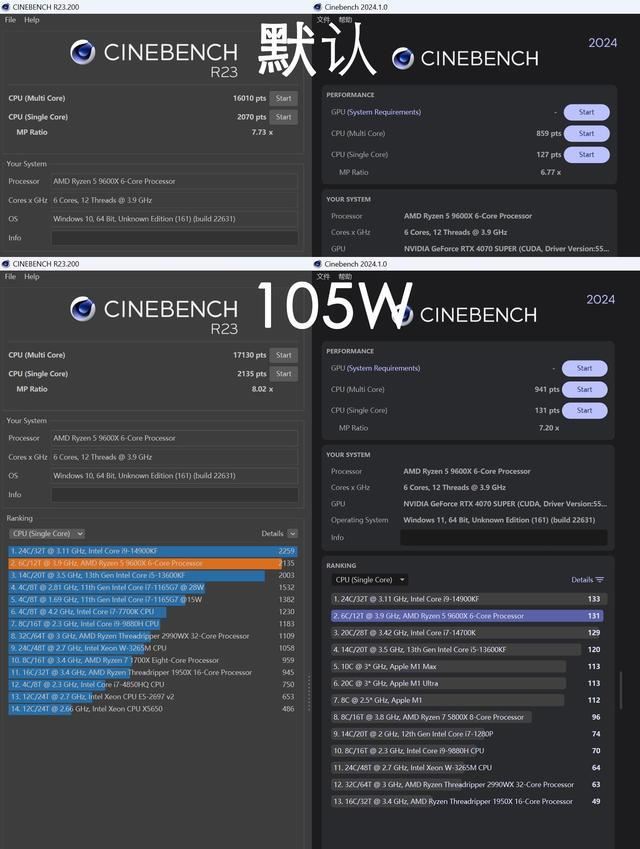Viewport: 640px width, 849px height.
Task: Click Processor field in R23 window showing 16010 pts
Action: coord(174,181)
